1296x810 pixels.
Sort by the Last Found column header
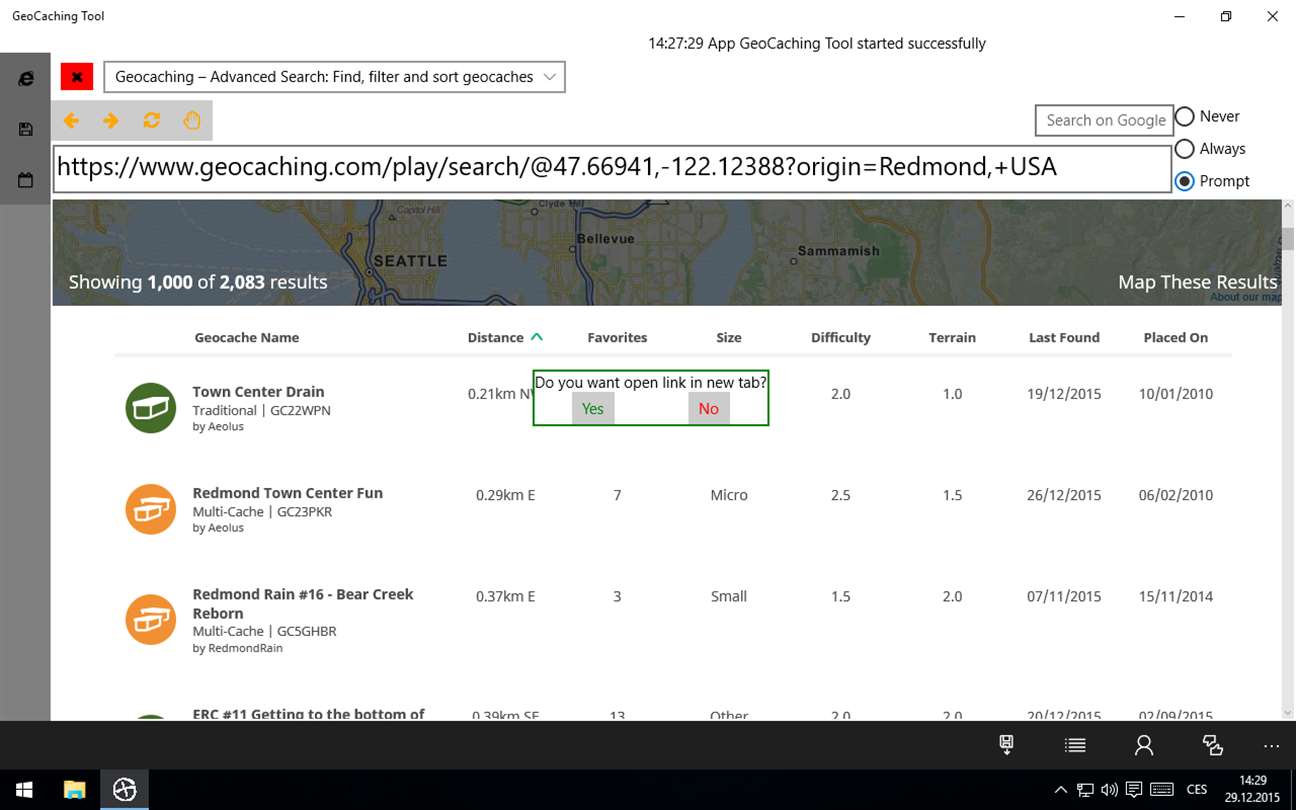click(1064, 337)
